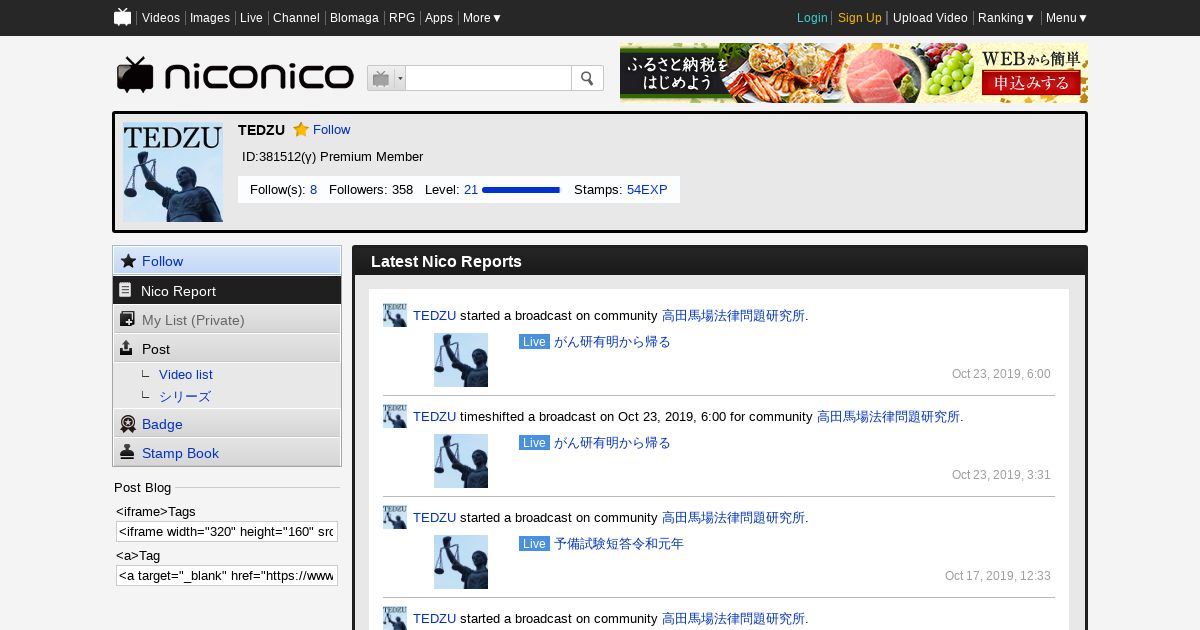Select Post sidebar tab
The width and height of the screenshot is (1200, 630).
pyautogui.click(x=227, y=348)
